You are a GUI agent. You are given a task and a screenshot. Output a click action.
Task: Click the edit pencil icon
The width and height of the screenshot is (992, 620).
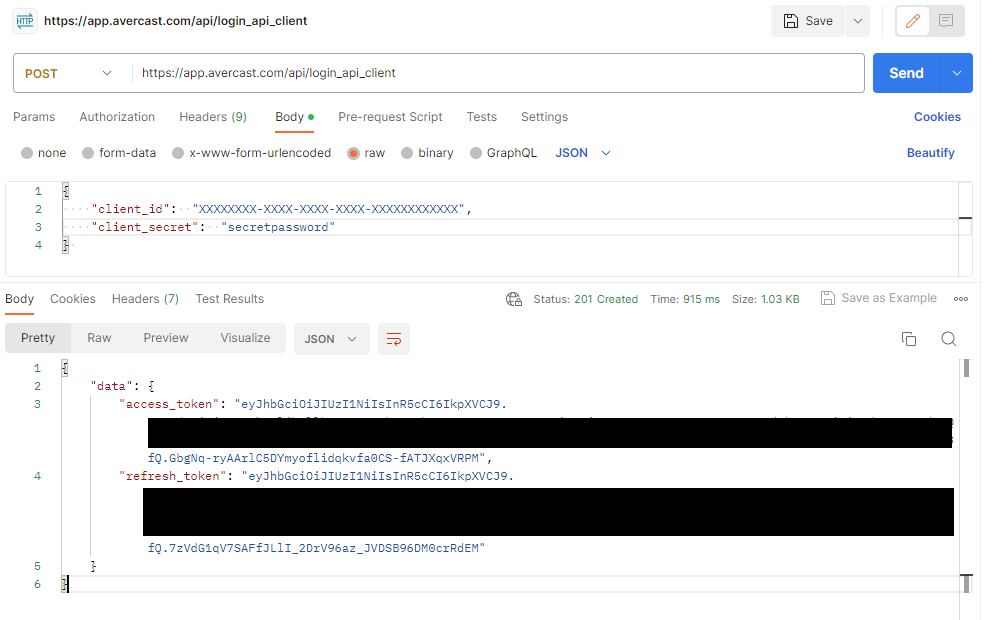912,21
